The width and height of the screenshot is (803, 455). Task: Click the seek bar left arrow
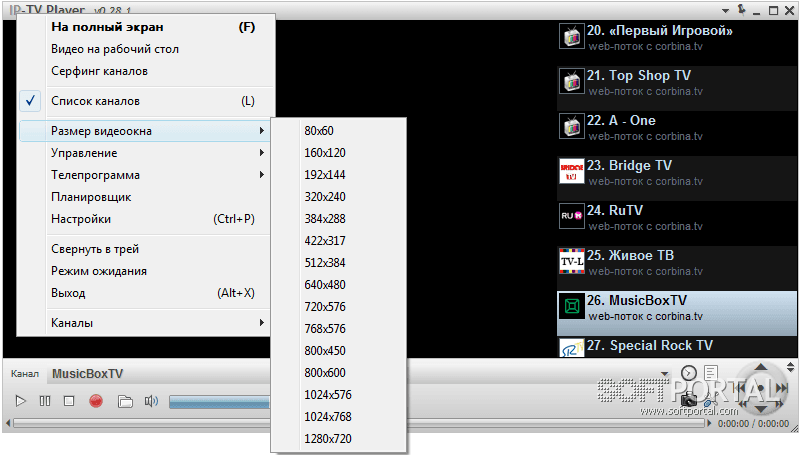(8, 423)
